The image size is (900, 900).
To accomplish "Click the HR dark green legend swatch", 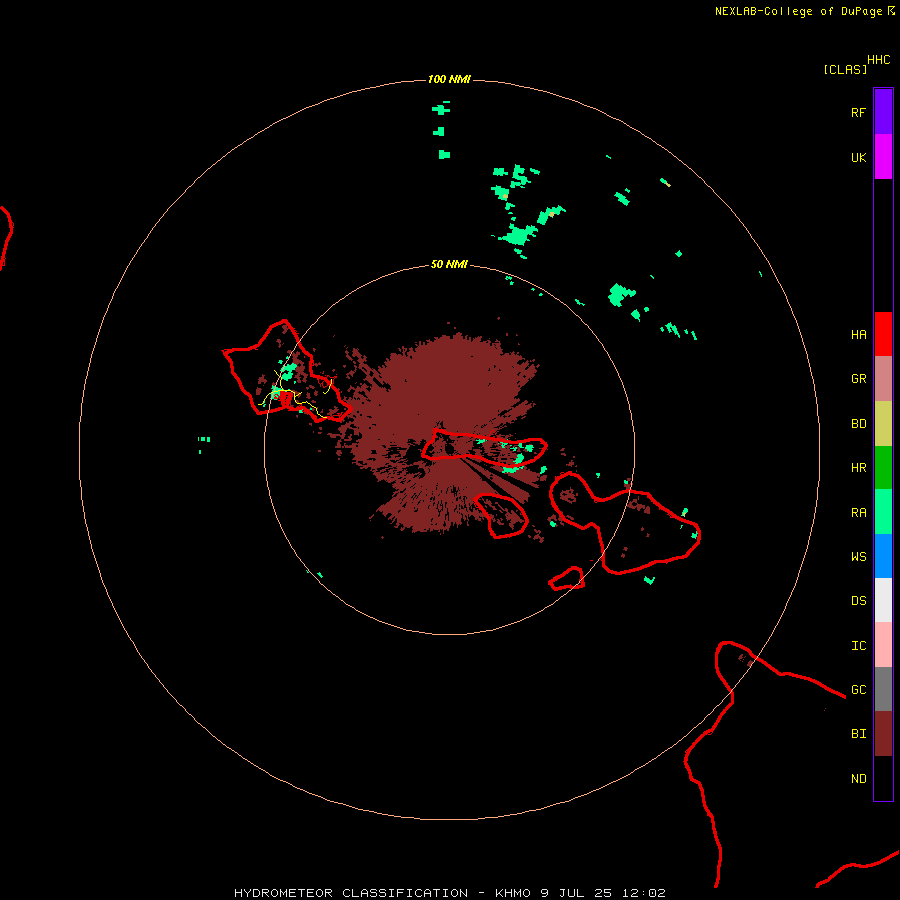I will pyautogui.click(x=883, y=468).
